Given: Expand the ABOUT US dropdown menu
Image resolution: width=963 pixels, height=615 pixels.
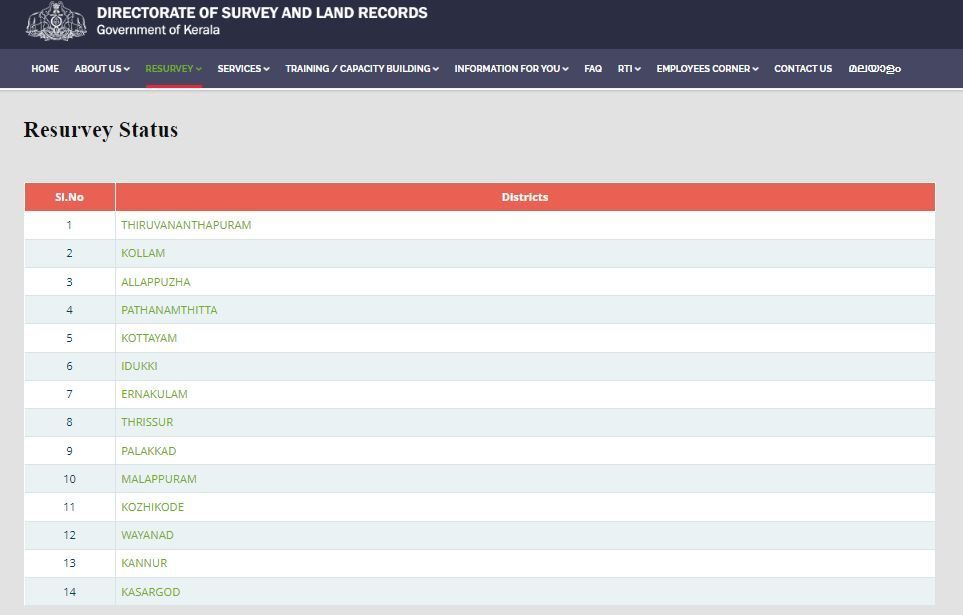Looking at the screenshot, I should (x=100, y=69).
